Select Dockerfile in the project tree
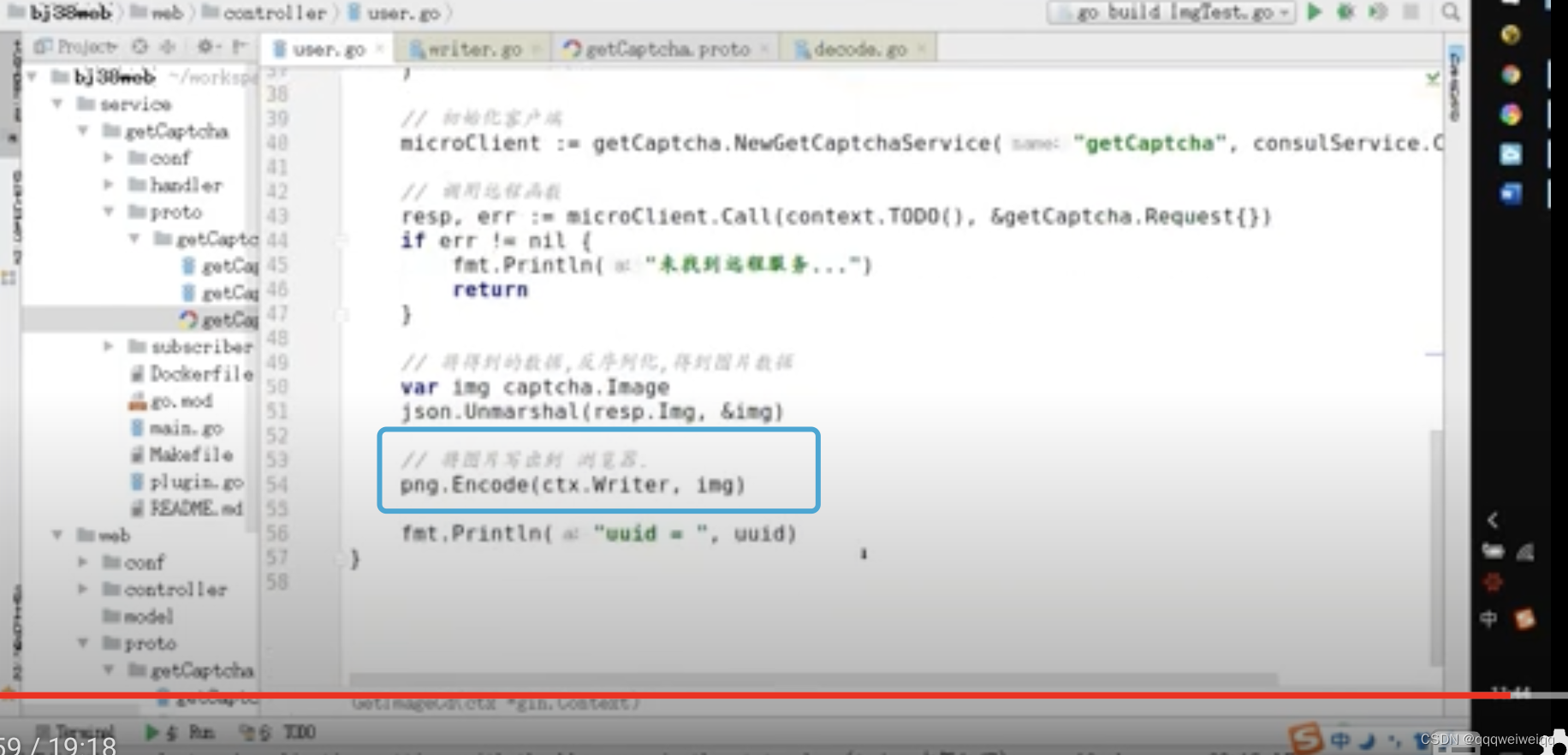The height and width of the screenshot is (755, 1568). click(x=192, y=374)
